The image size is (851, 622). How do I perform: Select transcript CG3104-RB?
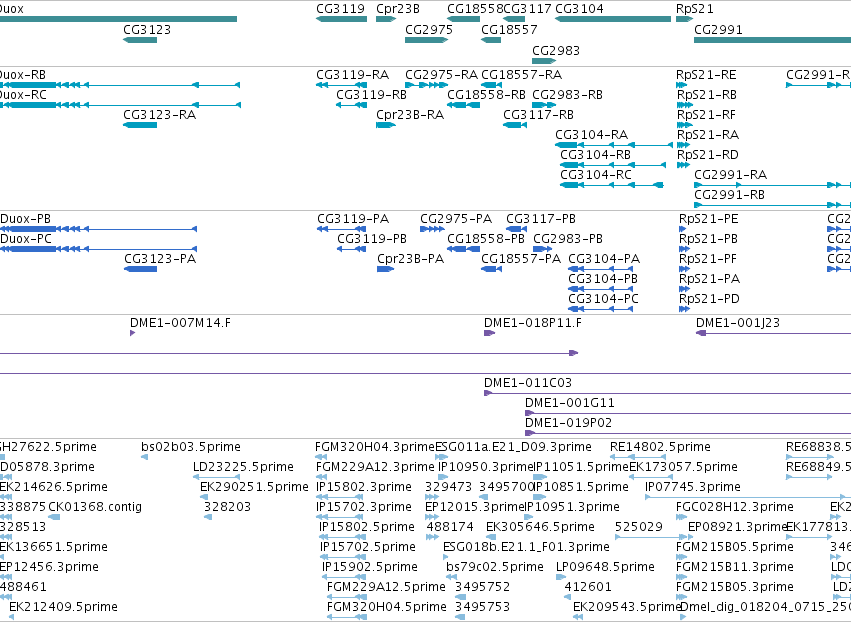pos(595,155)
